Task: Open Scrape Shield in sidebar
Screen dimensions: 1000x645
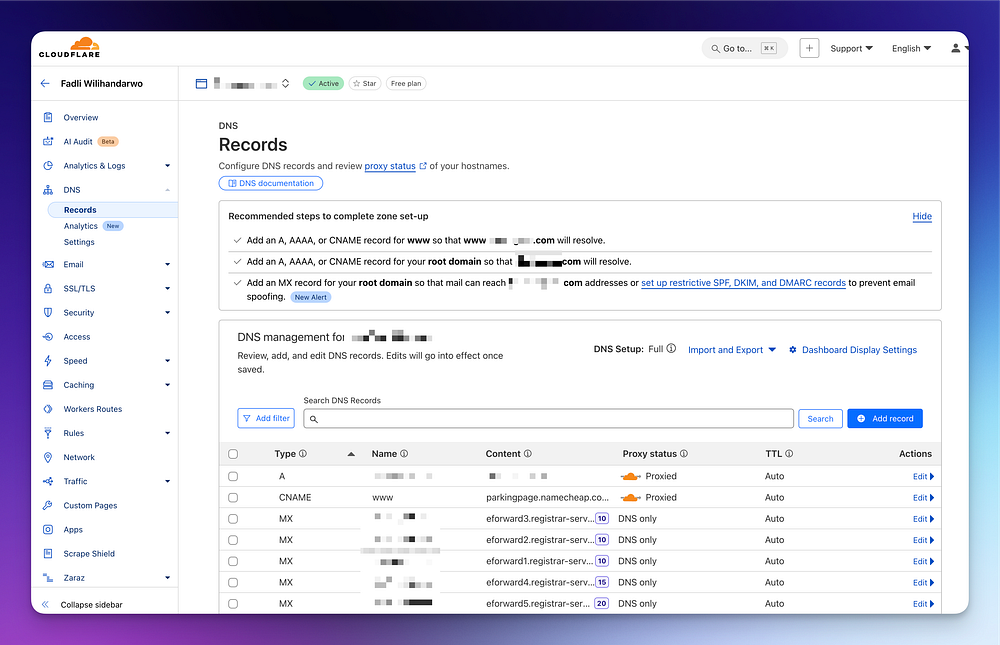Action: tap(89, 554)
